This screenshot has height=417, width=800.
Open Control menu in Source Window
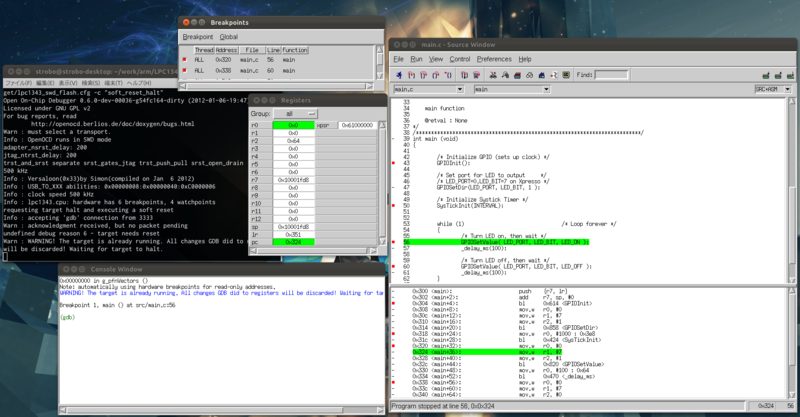460,59
